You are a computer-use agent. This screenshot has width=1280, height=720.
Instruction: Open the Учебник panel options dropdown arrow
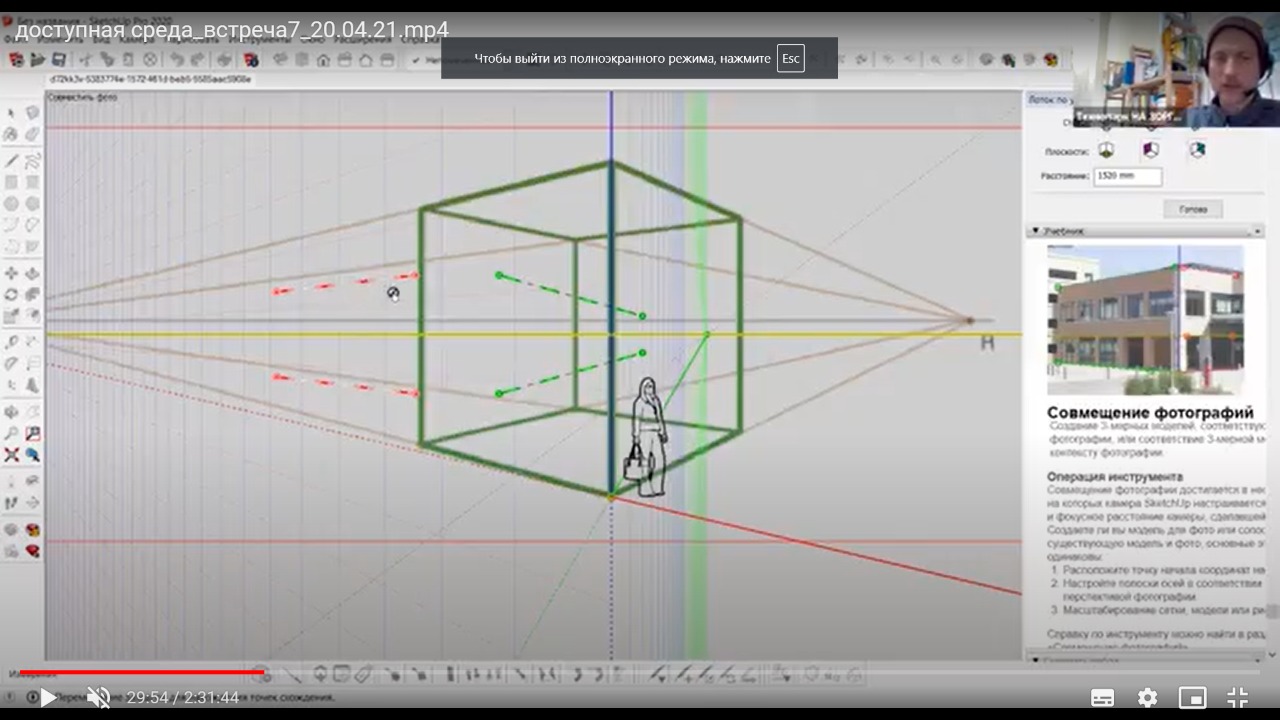pyautogui.click(x=1257, y=231)
